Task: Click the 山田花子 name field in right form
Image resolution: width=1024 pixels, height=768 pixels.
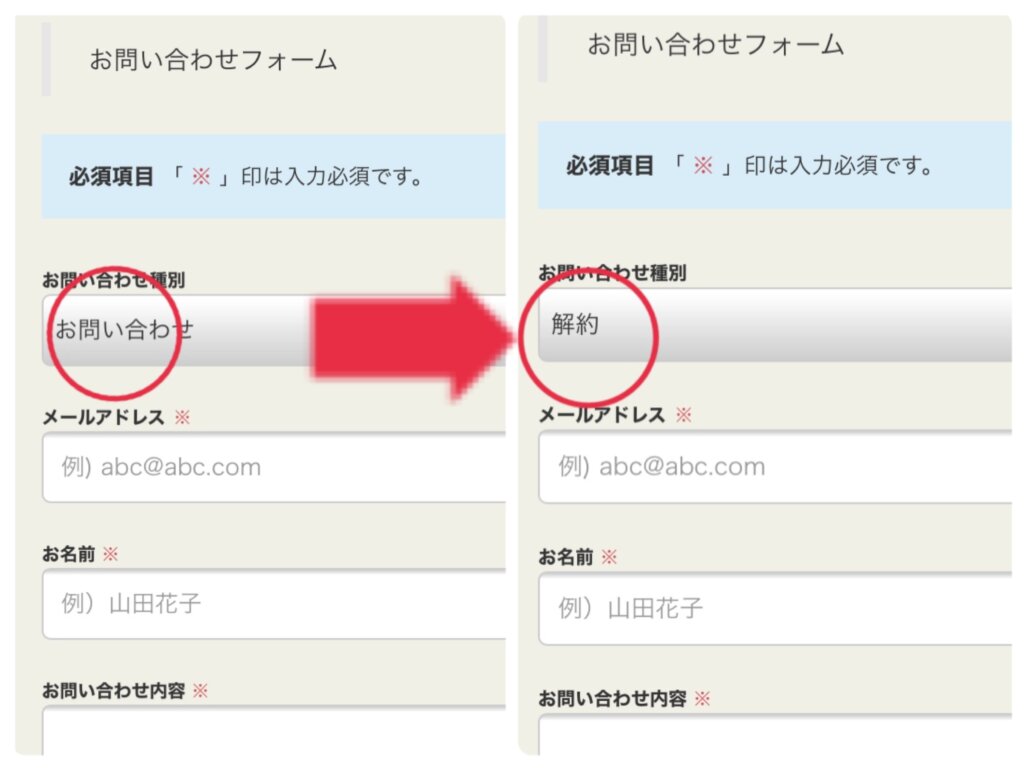Action: click(775, 609)
